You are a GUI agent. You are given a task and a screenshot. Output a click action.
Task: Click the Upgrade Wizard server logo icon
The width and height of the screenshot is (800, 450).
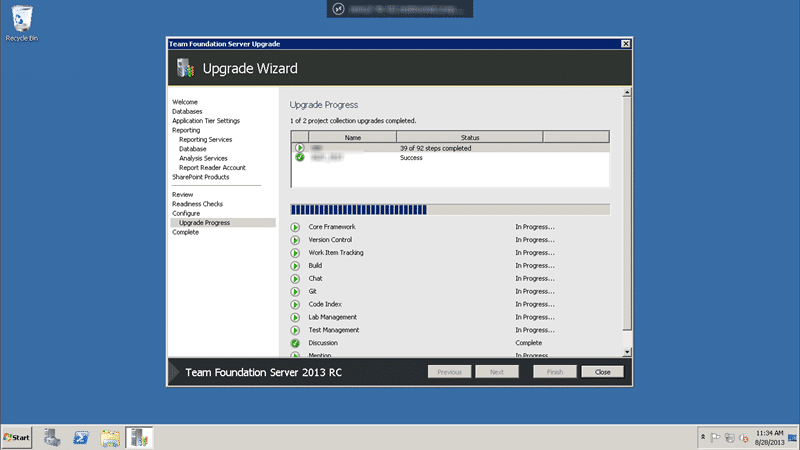(x=185, y=68)
